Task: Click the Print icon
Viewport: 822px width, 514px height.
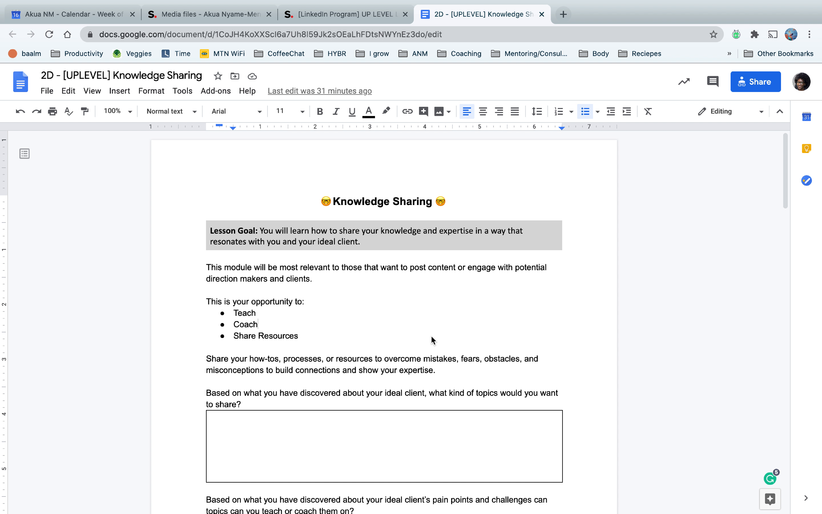Action: (x=52, y=111)
